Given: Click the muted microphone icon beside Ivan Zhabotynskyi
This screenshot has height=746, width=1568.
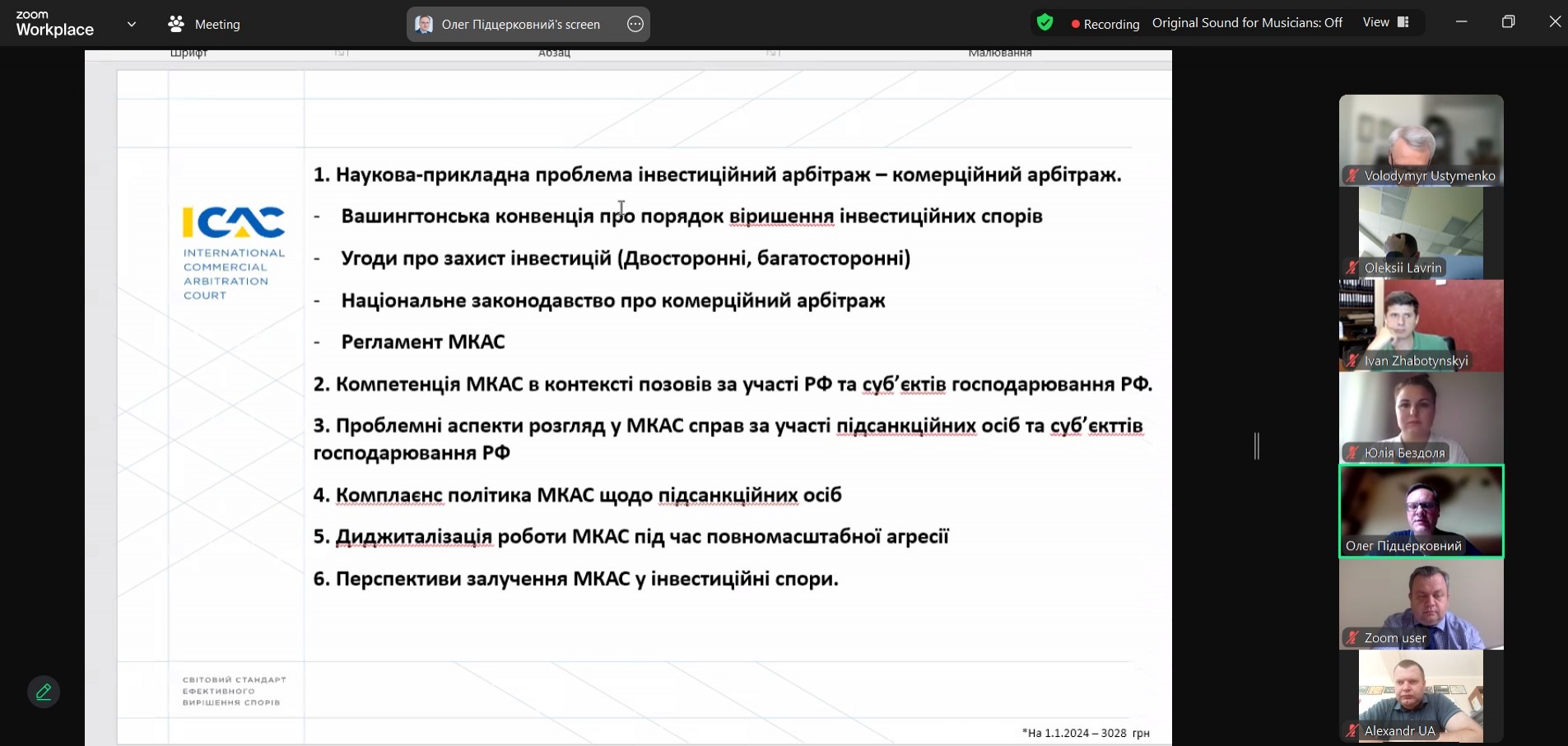Looking at the screenshot, I should coord(1352,361).
